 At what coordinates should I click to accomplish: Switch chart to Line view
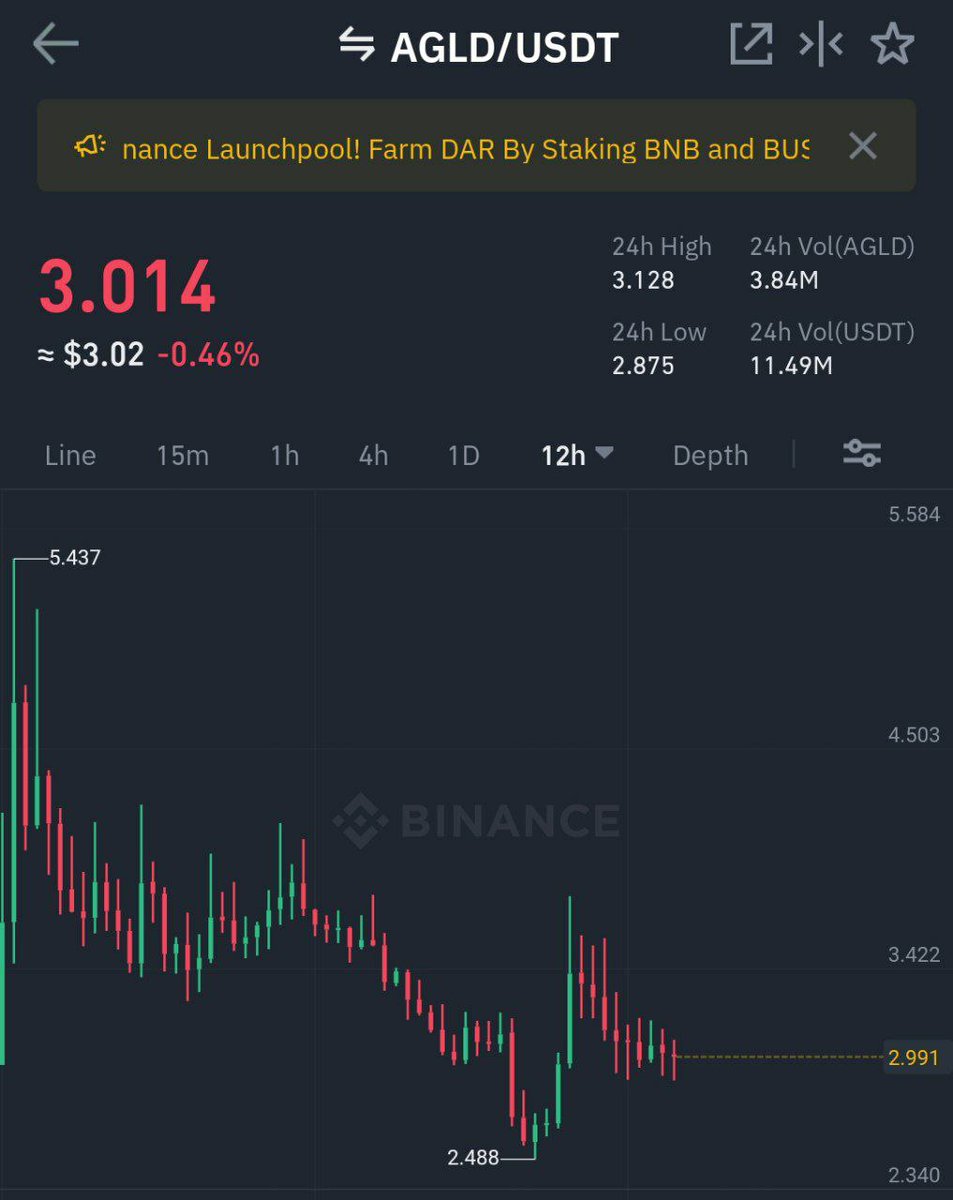point(70,456)
